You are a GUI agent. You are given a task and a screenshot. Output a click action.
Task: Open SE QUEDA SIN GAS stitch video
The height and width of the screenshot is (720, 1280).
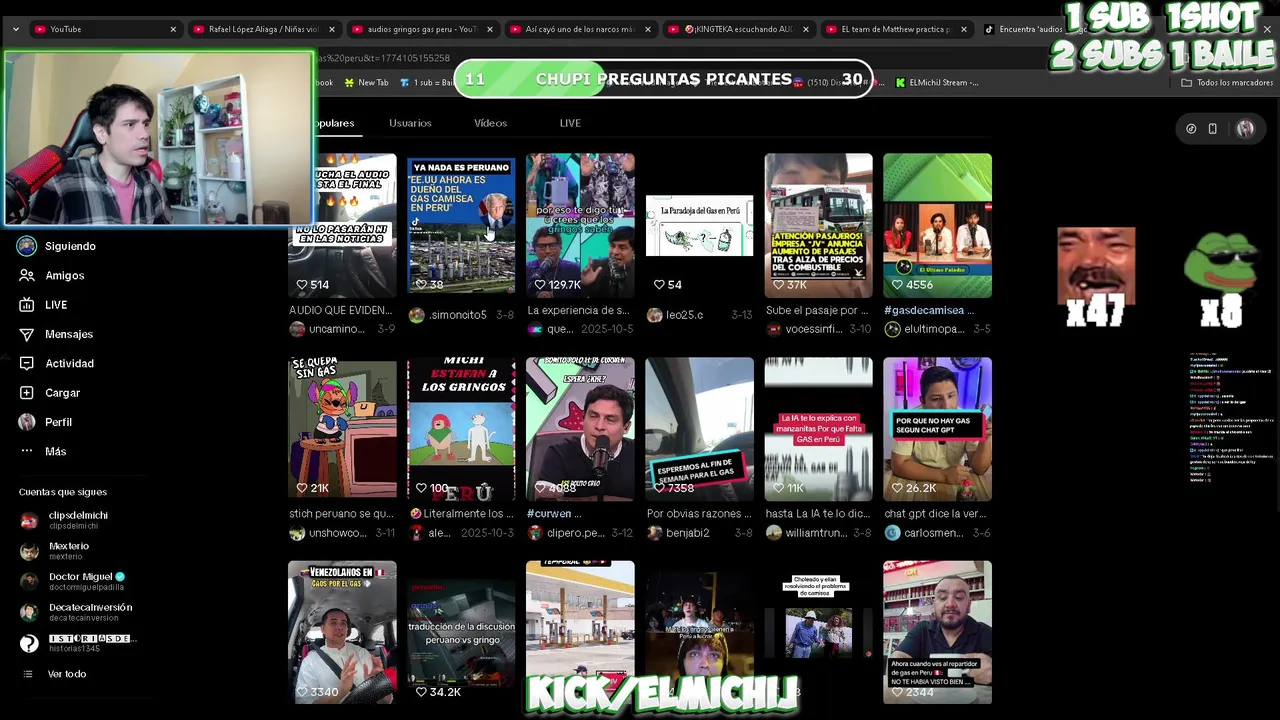tap(342, 429)
